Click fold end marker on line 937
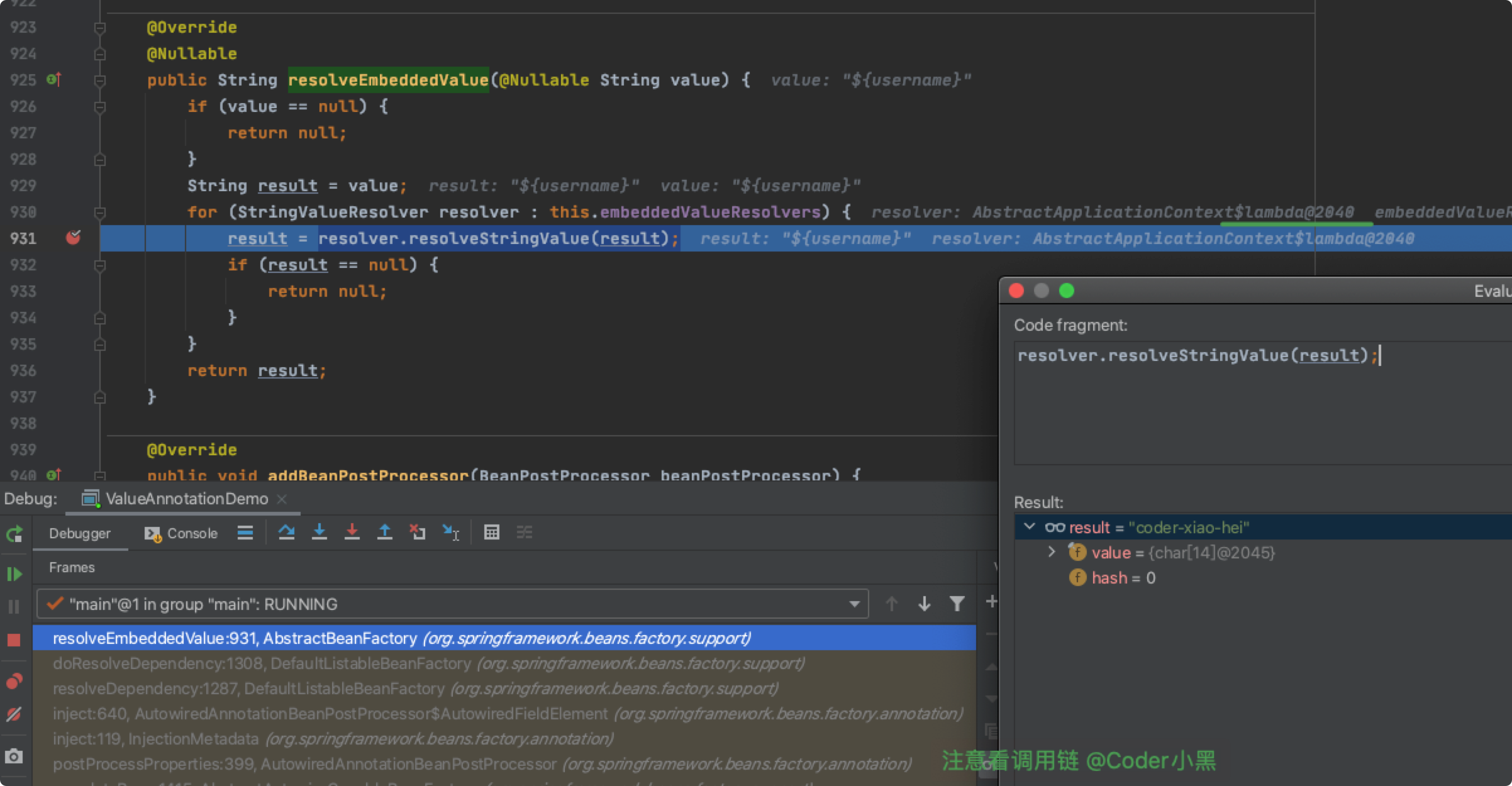This screenshot has width=1512, height=786. point(99,397)
